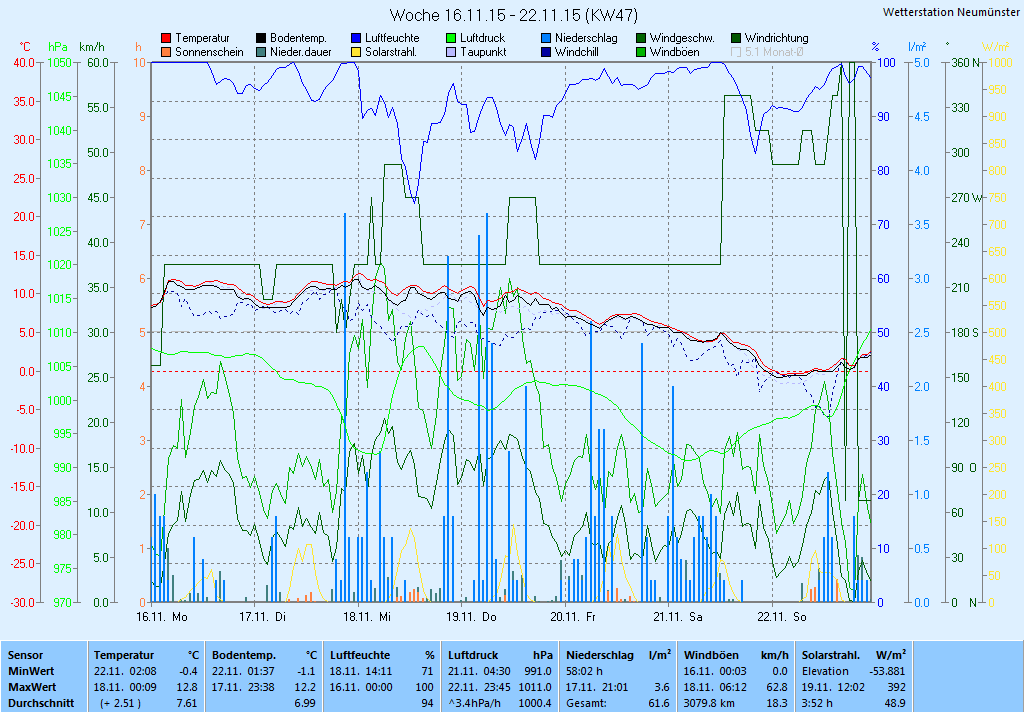This screenshot has width=1024, height=712.
Task: Select the maximum Solarstrahl. value 392
Action: coord(896,688)
